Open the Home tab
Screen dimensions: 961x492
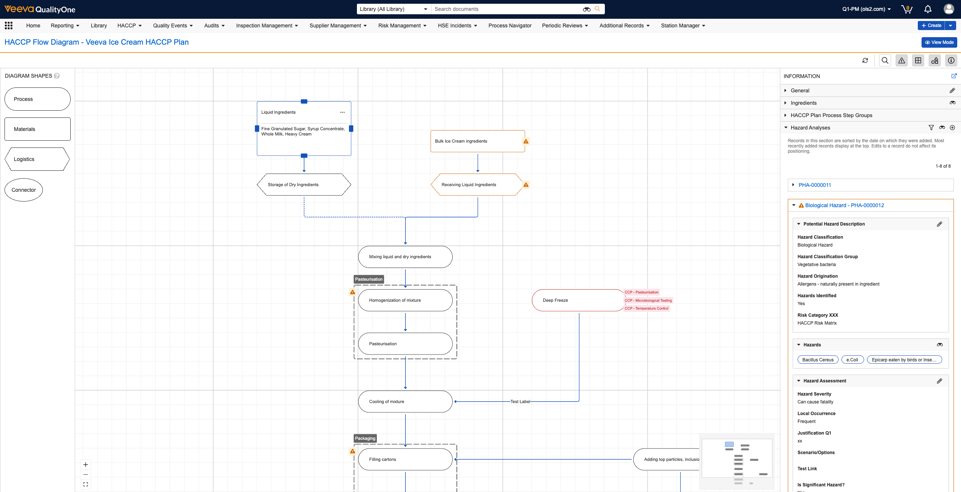pos(33,26)
